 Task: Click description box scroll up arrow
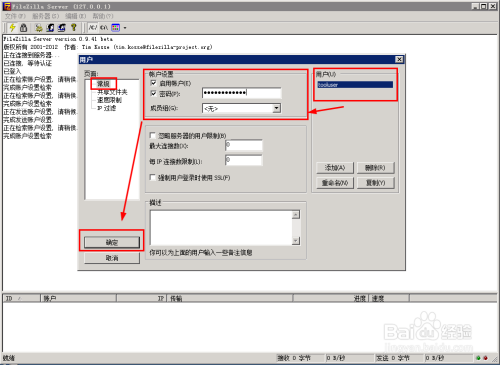tap(296, 215)
